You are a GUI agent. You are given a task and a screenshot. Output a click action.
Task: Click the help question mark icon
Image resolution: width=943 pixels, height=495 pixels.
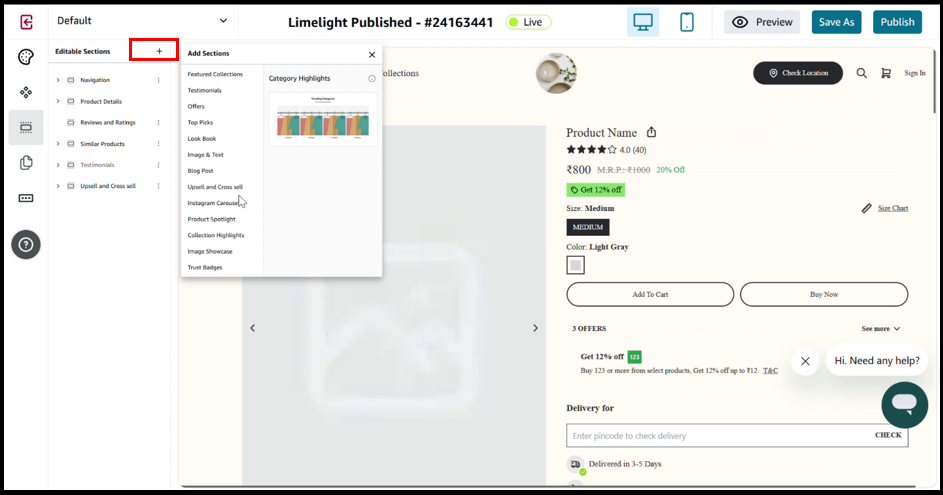pyautogui.click(x=26, y=243)
